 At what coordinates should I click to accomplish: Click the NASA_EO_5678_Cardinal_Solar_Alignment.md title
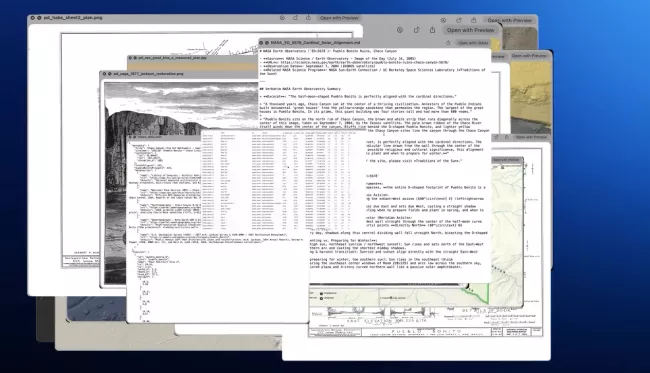315,43
